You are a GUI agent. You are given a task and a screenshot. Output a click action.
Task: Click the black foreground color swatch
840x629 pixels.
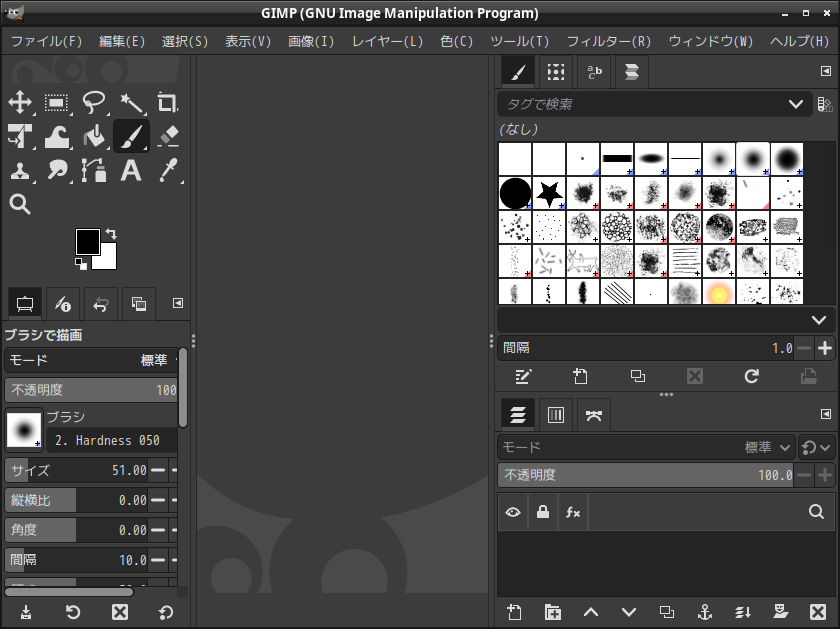point(87,241)
